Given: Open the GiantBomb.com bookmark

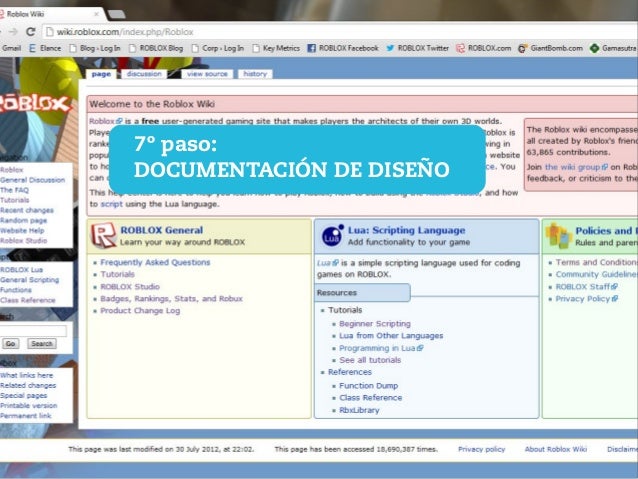Looking at the screenshot, I should coord(550,48).
